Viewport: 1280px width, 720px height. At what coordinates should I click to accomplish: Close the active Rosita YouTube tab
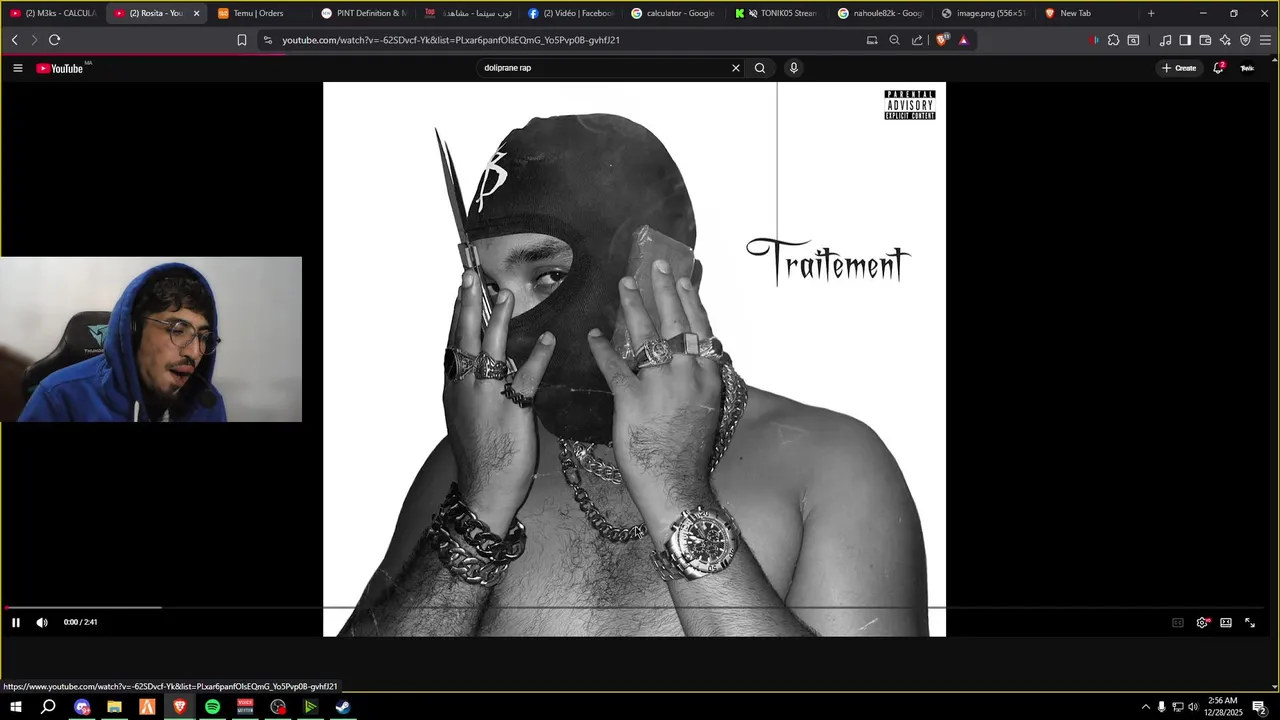coord(196,13)
